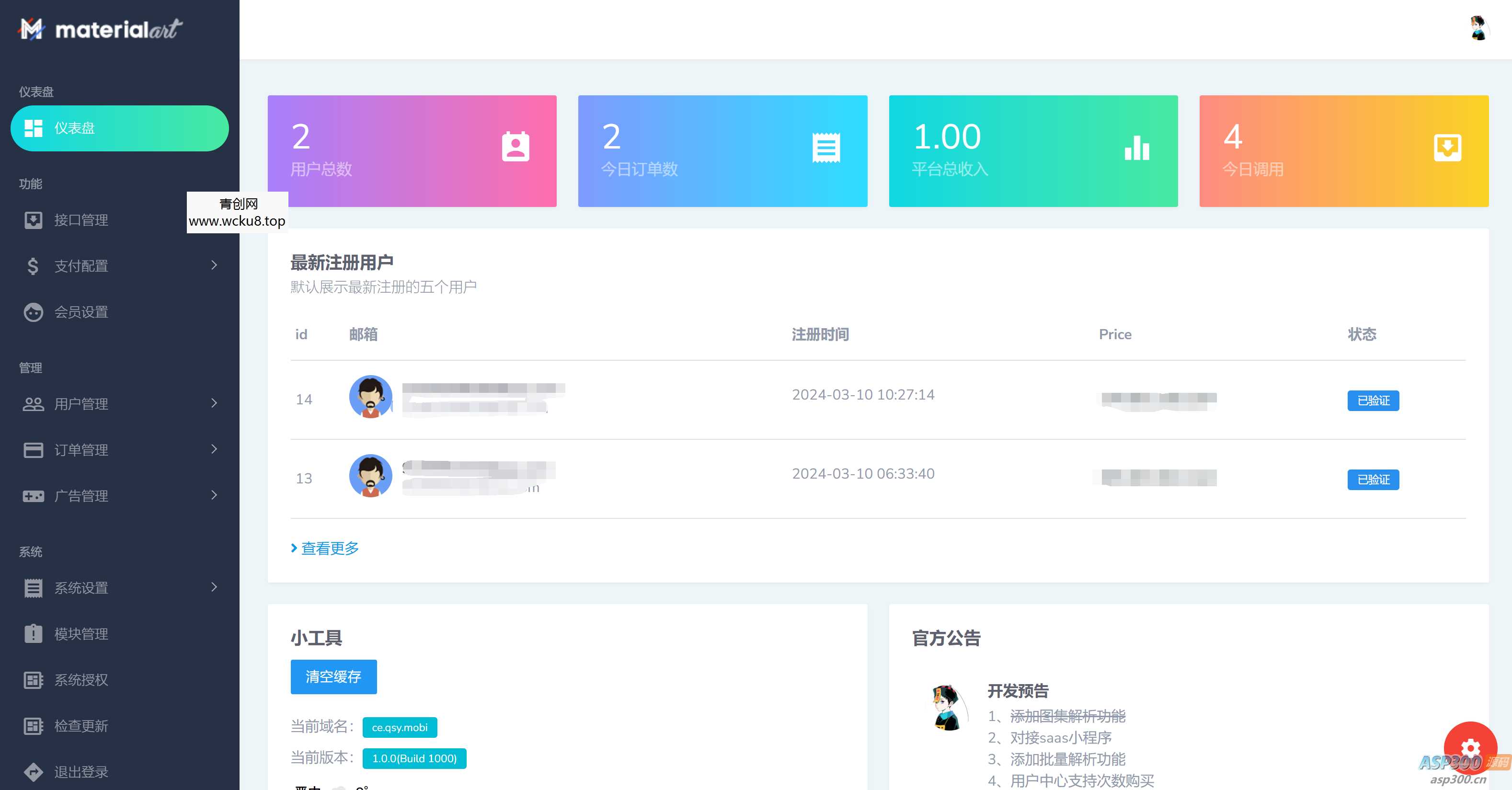Open 系统授权 via its sidebar icon
Image resolution: width=1512 pixels, height=790 pixels.
[x=33, y=680]
